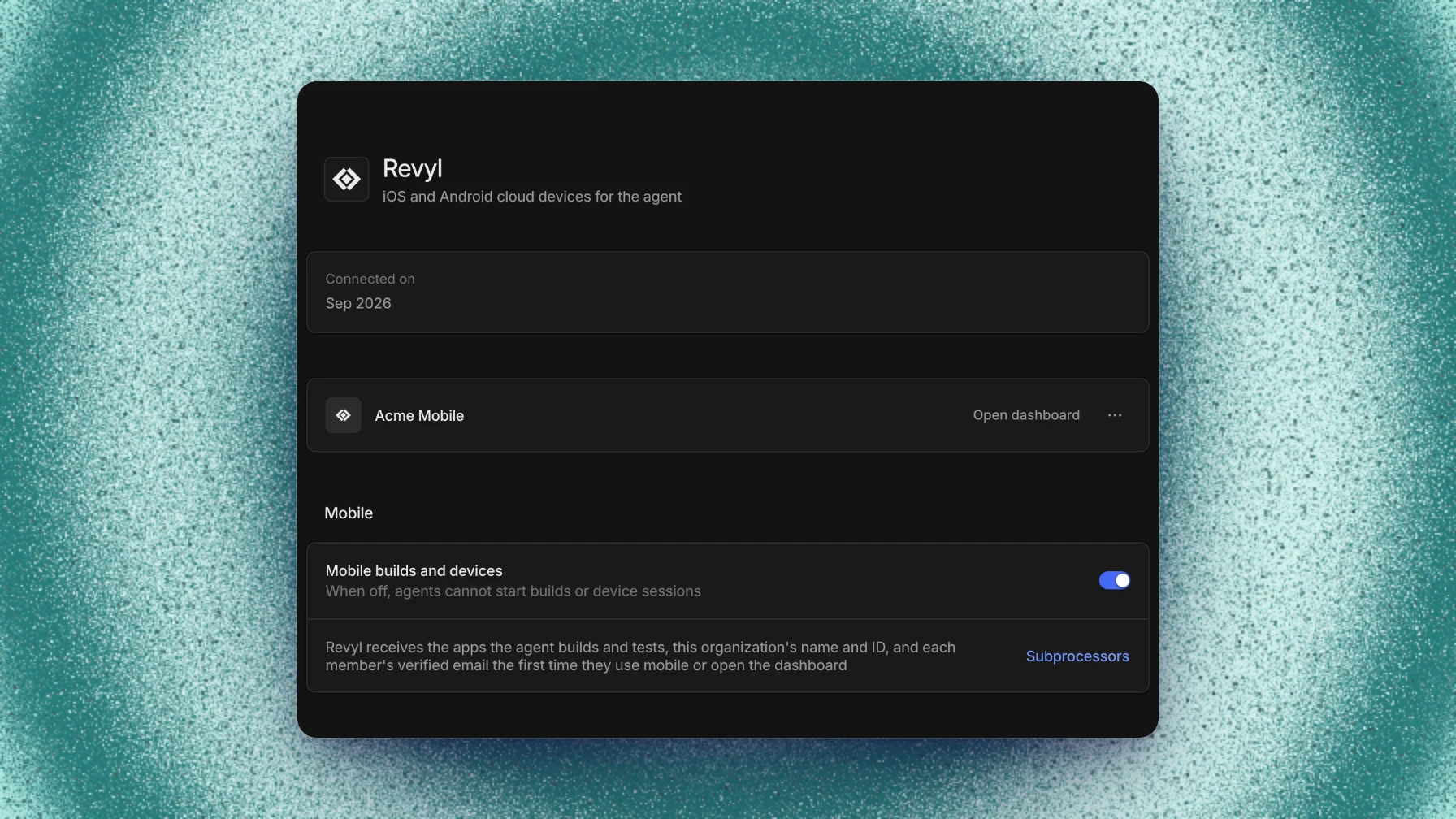
Task: Toggle Mobile builds and devices switch
Action: pos(1115,580)
